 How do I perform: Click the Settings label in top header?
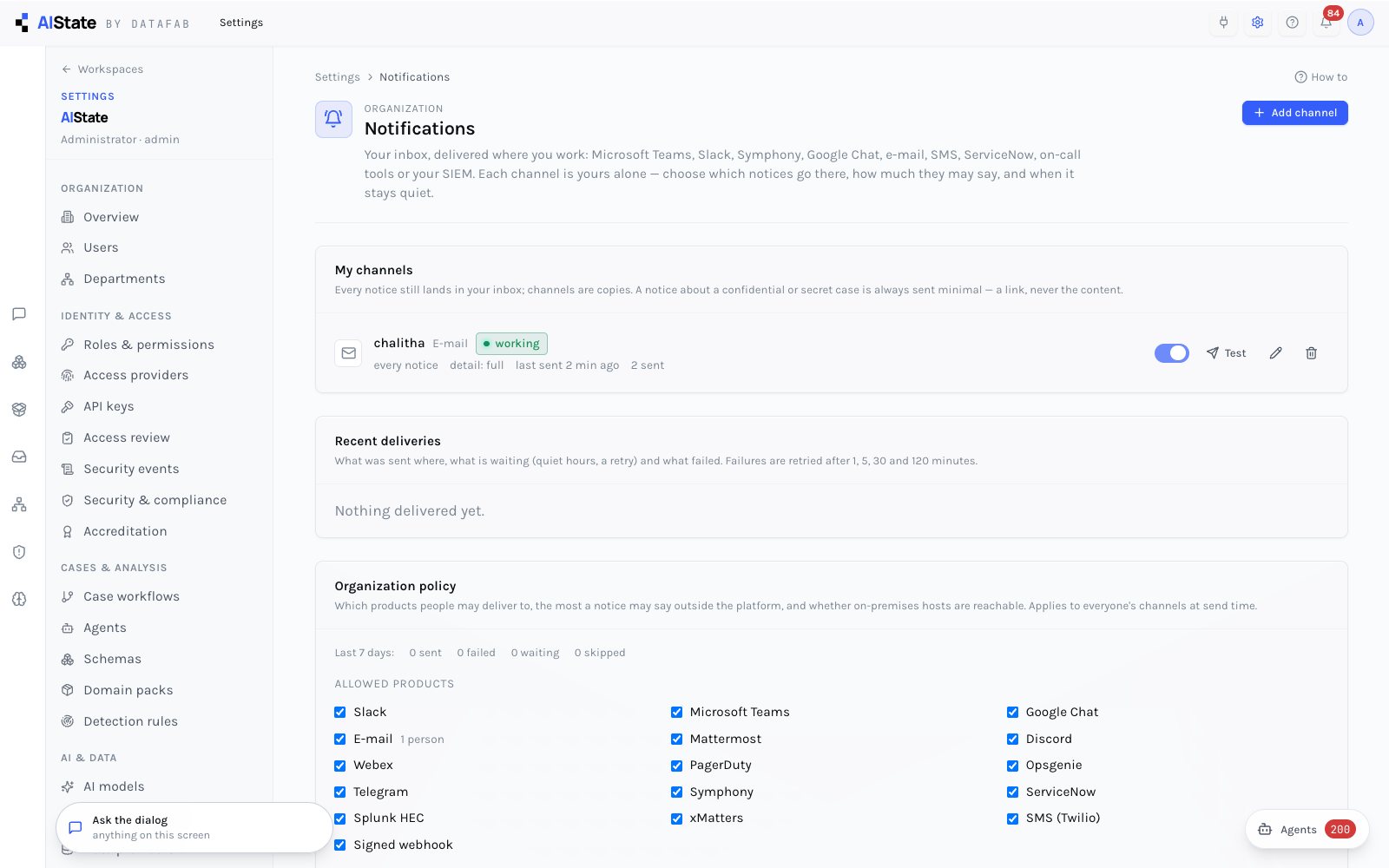[x=241, y=23]
